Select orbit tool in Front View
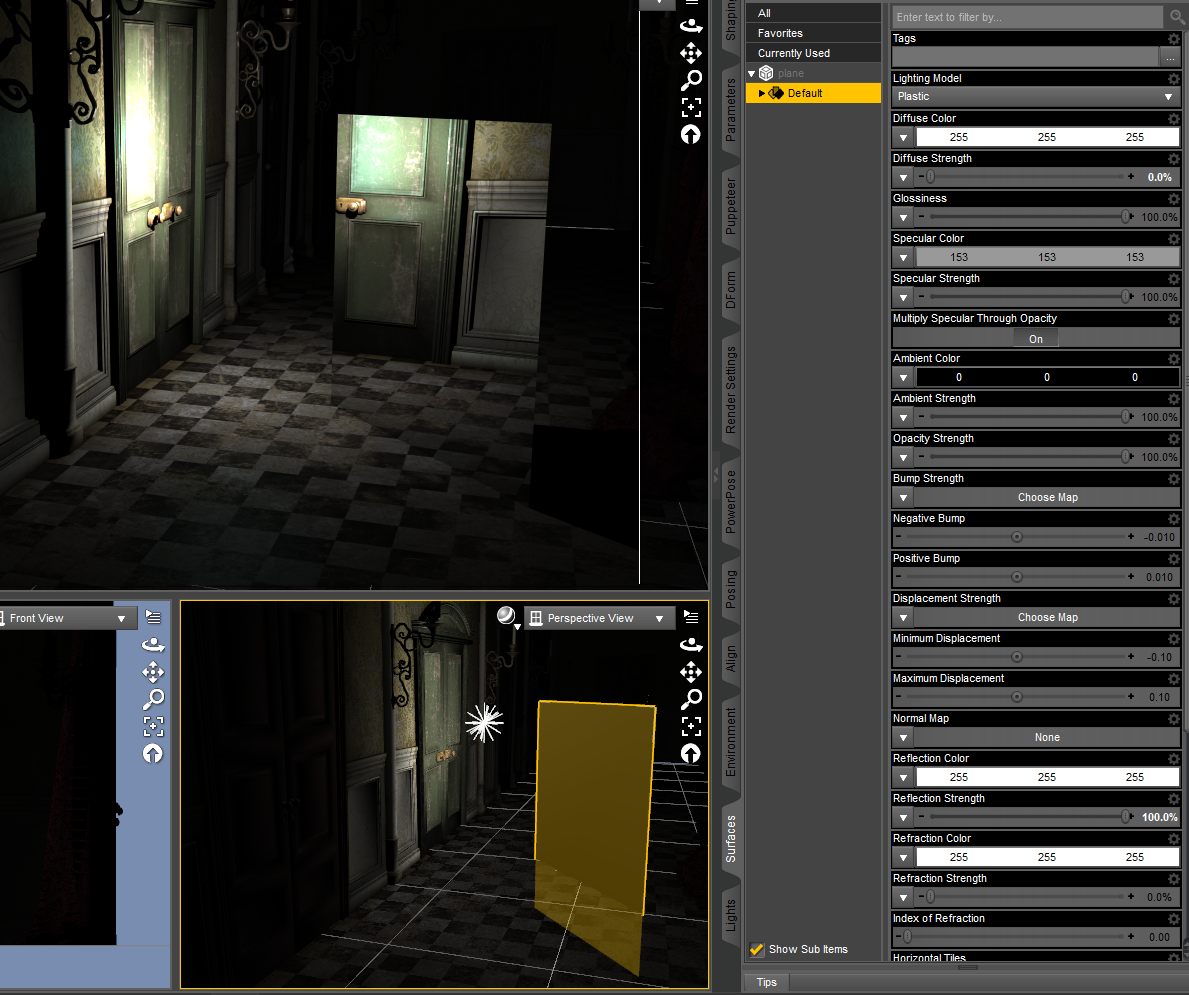The image size is (1189, 995). tap(153, 645)
